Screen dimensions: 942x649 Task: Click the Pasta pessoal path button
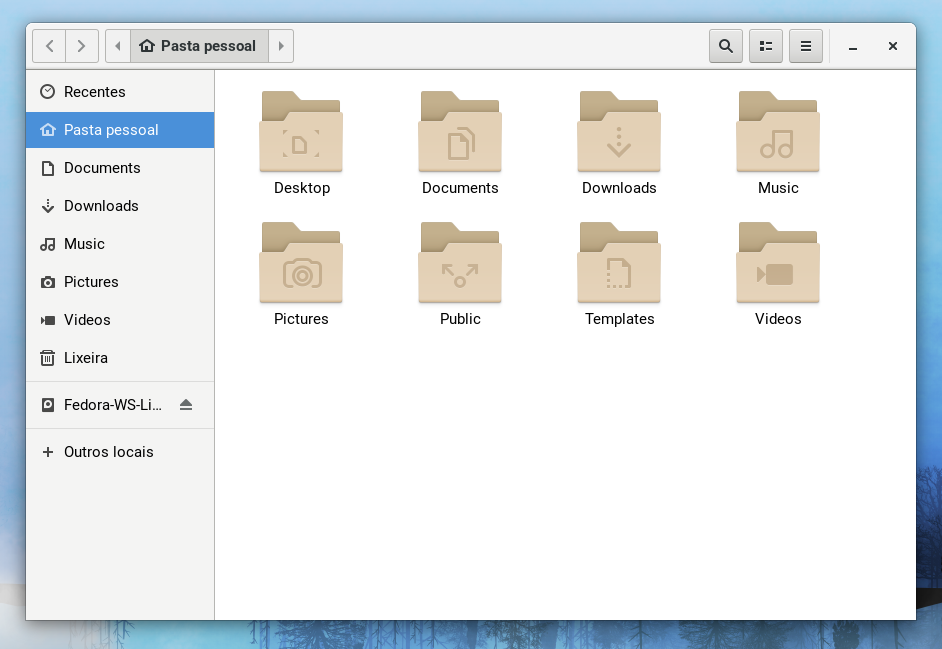click(199, 46)
